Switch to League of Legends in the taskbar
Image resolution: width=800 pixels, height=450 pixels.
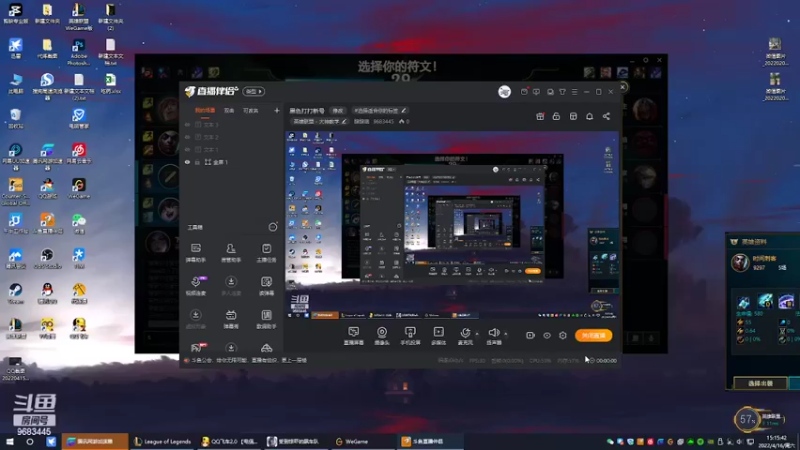(x=163, y=441)
